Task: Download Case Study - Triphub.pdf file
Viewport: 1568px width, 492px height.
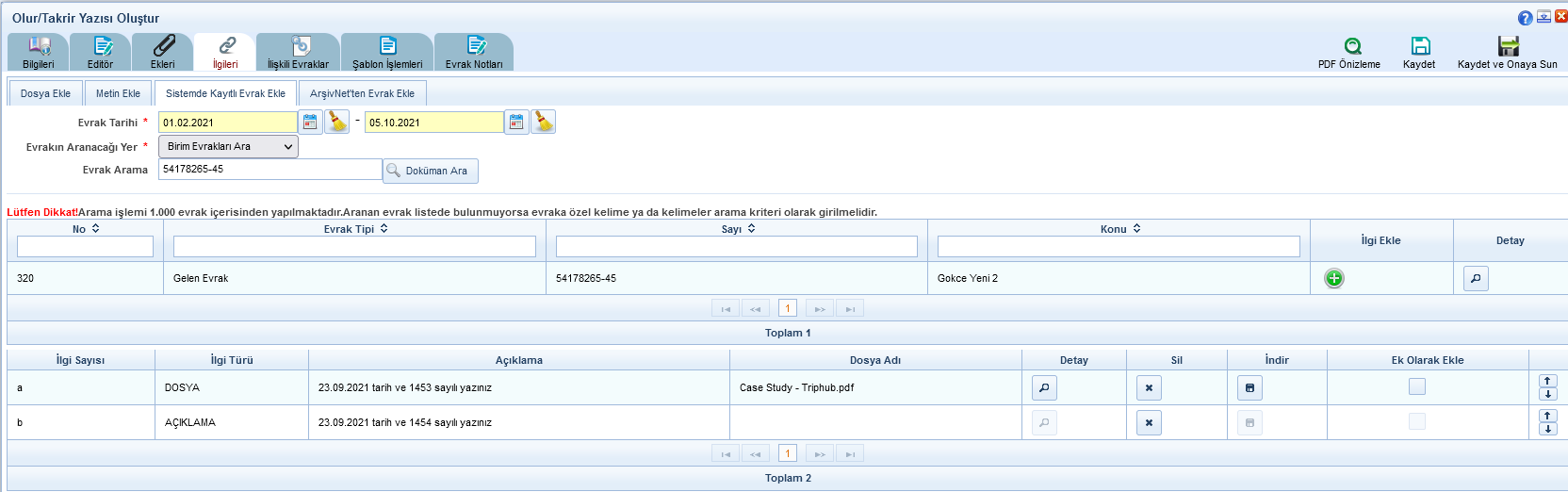Action: click(x=1249, y=387)
